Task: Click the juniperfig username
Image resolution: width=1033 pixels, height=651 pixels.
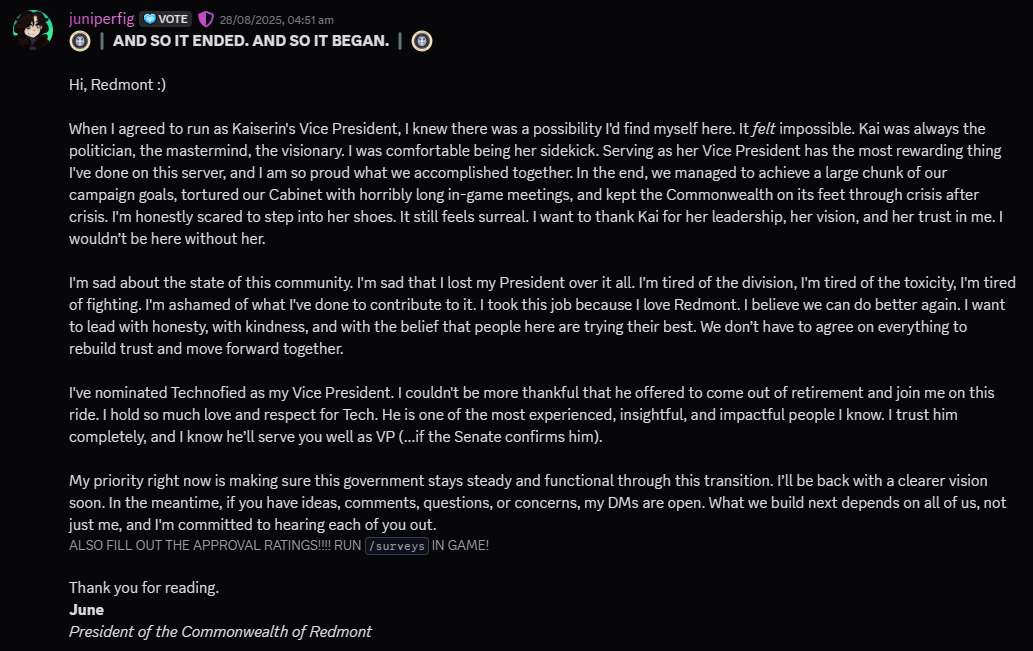Action: click(101, 18)
